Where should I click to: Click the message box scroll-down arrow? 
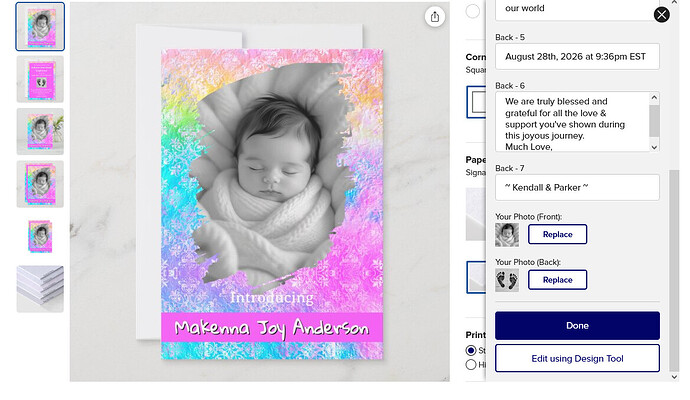tap(654, 147)
